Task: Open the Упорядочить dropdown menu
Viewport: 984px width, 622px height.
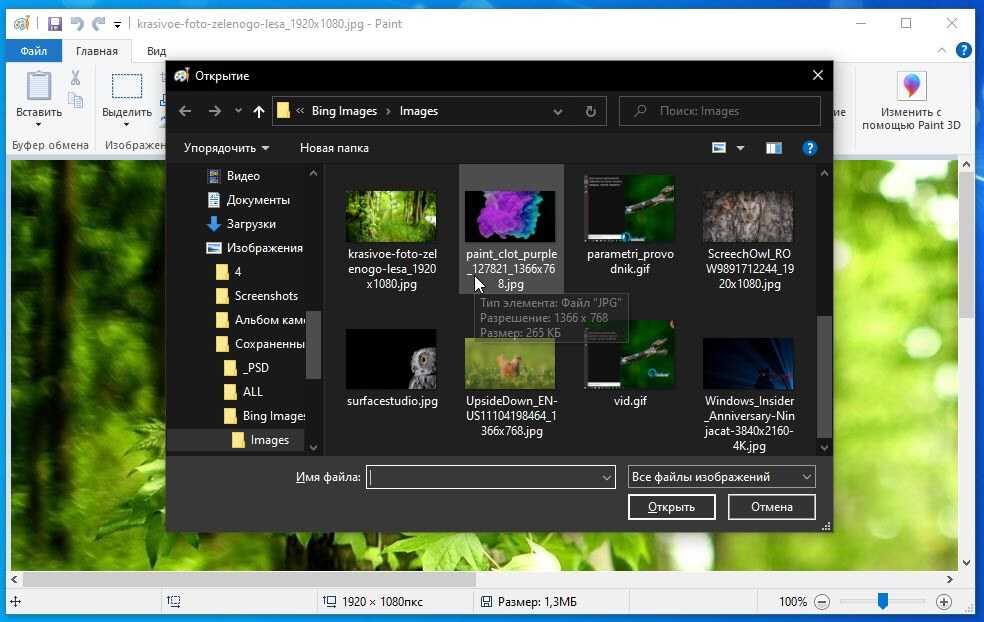Action: point(226,148)
